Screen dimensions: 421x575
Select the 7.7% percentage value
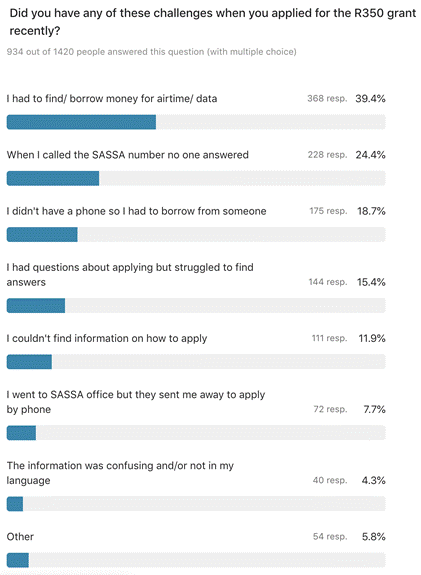coord(374,409)
